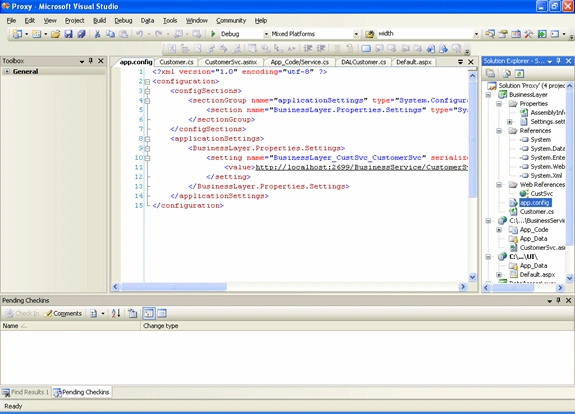Click the Cut scissors icon
575x414 pixels.
pos(97,34)
